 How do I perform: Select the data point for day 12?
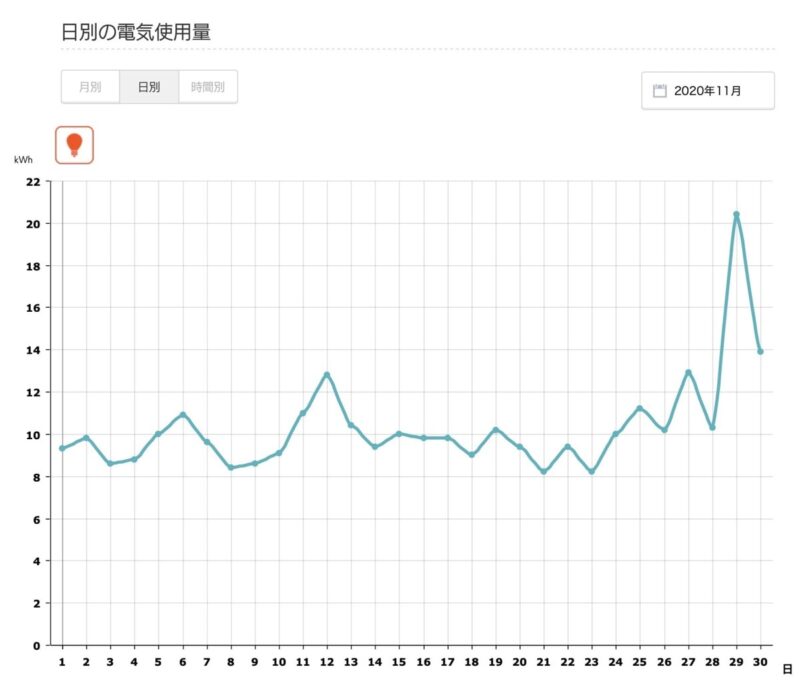pos(328,374)
